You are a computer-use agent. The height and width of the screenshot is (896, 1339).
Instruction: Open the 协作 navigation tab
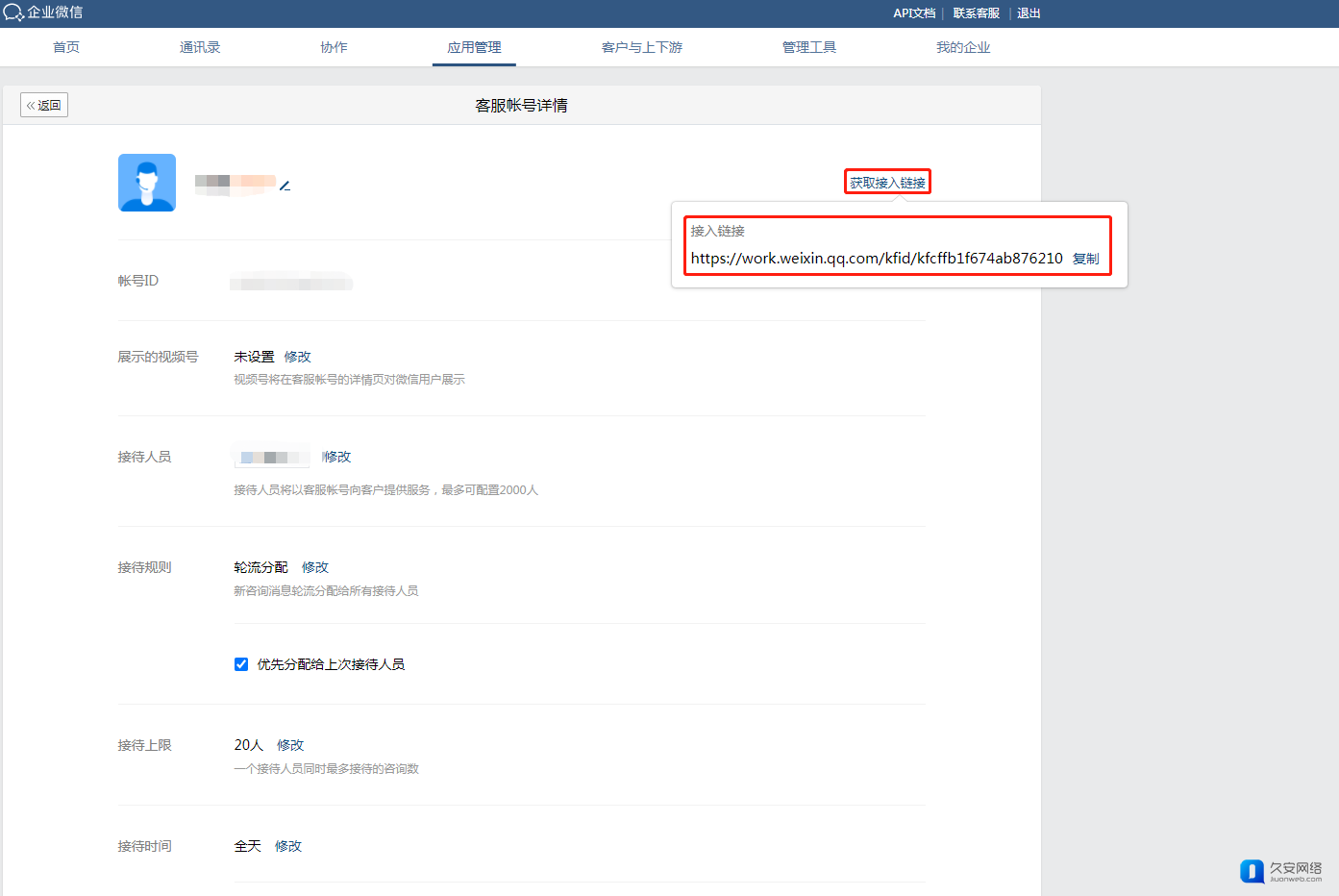(334, 47)
